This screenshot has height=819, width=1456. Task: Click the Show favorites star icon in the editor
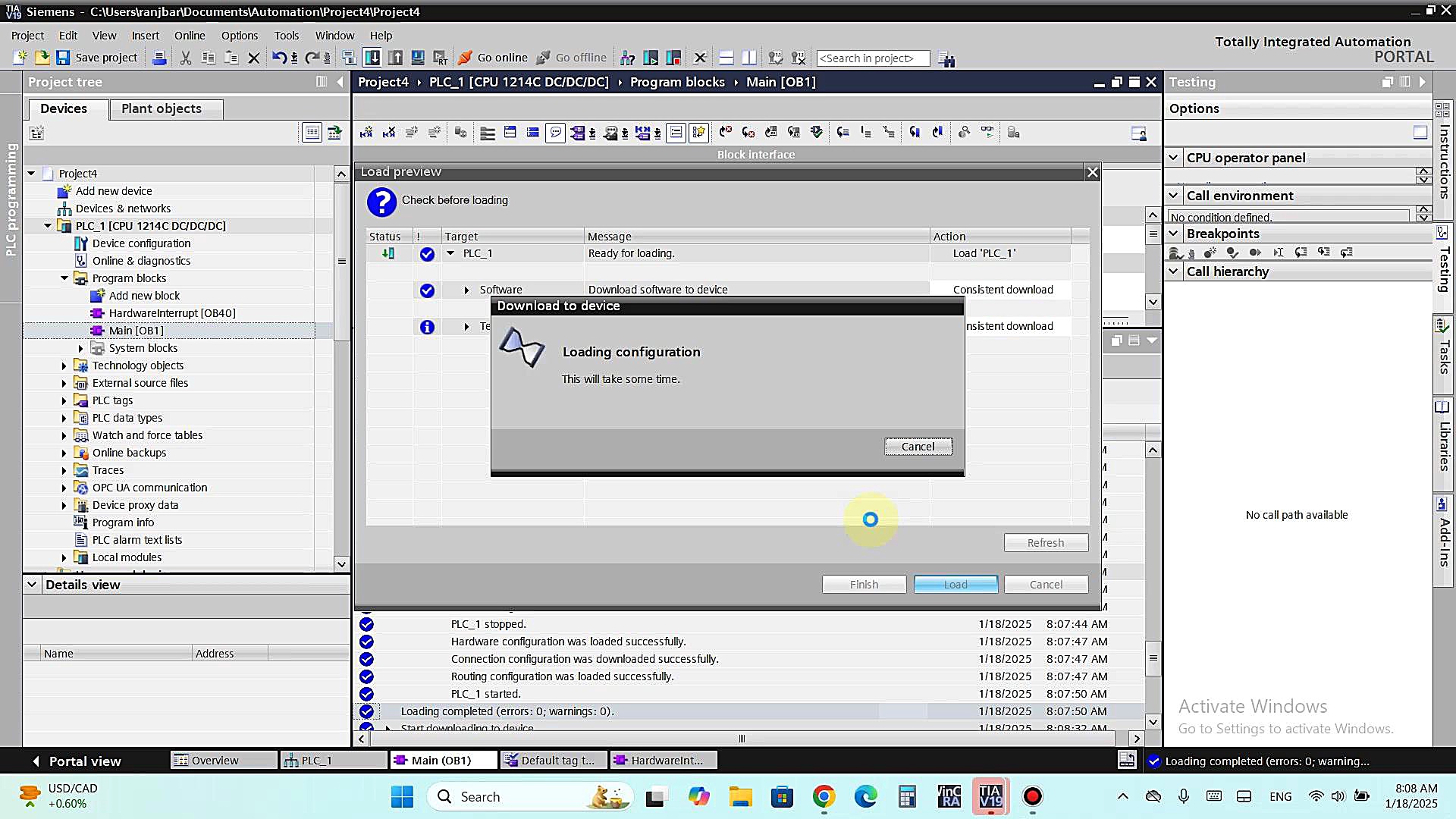698,133
